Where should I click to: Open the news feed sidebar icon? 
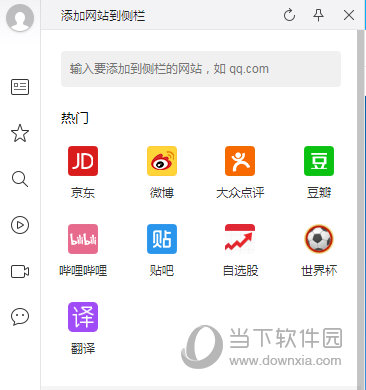tap(20, 87)
